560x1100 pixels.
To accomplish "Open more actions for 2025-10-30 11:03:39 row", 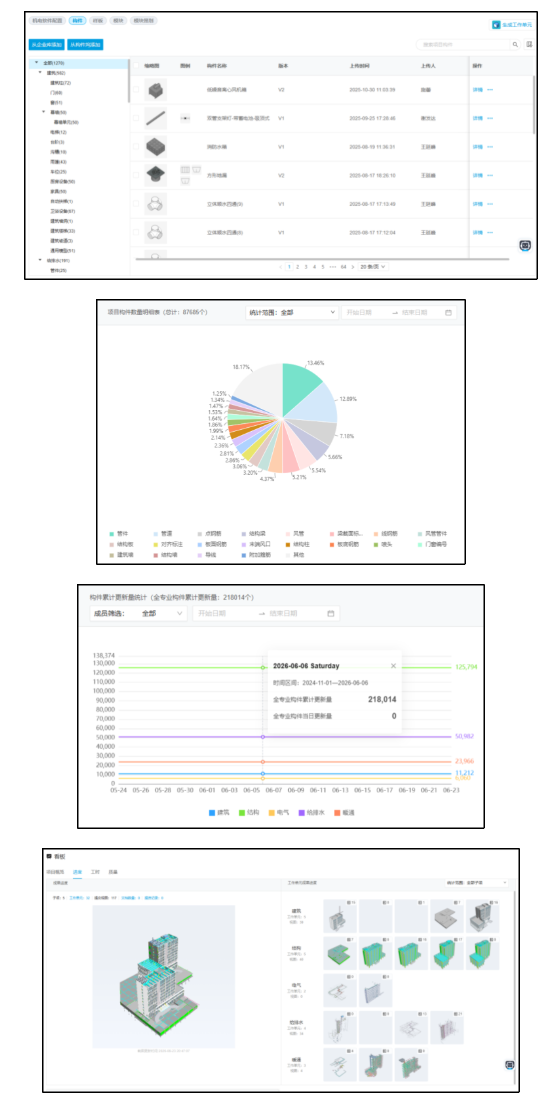I will coord(490,90).
